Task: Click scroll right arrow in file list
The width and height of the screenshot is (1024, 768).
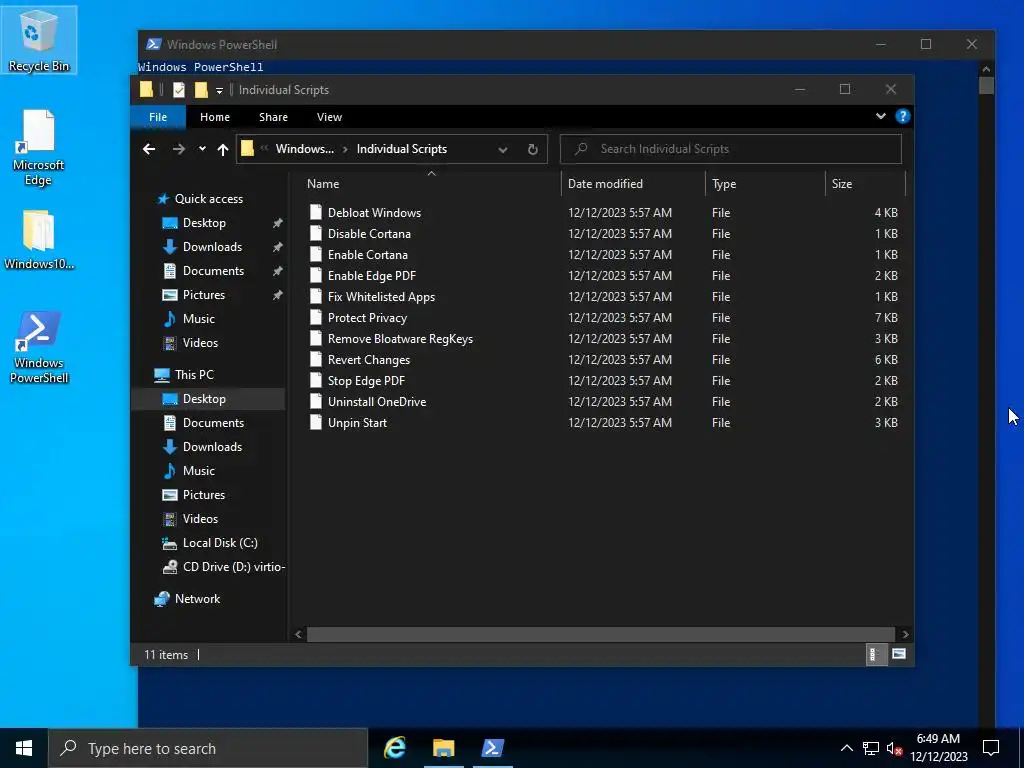Action: (905, 634)
